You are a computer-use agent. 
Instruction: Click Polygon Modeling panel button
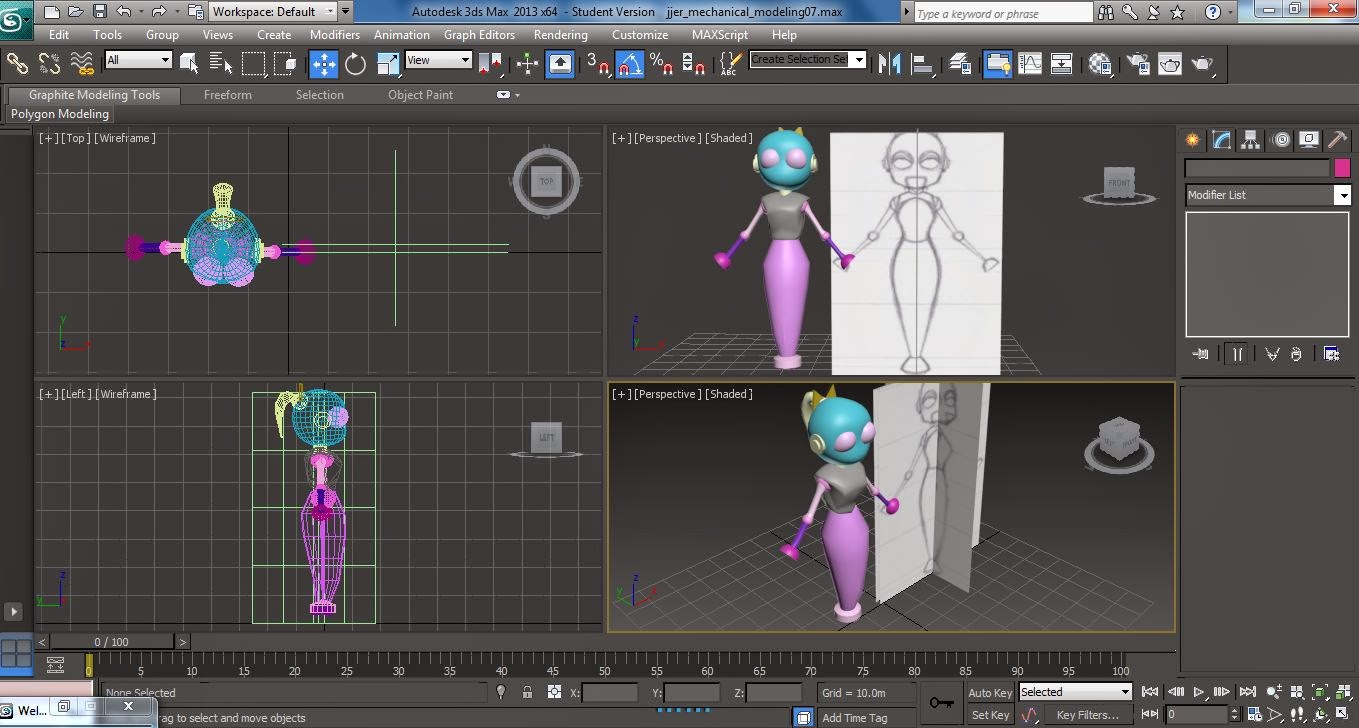pos(60,114)
